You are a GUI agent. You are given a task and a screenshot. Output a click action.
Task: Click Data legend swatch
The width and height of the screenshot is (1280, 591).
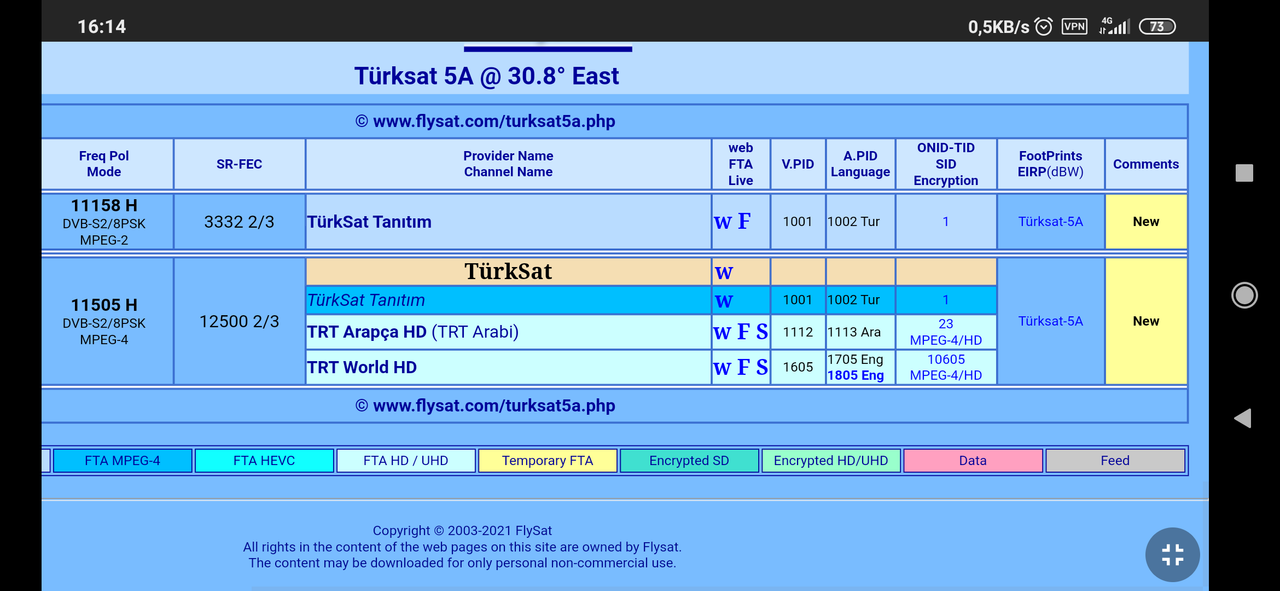[x=973, y=461]
